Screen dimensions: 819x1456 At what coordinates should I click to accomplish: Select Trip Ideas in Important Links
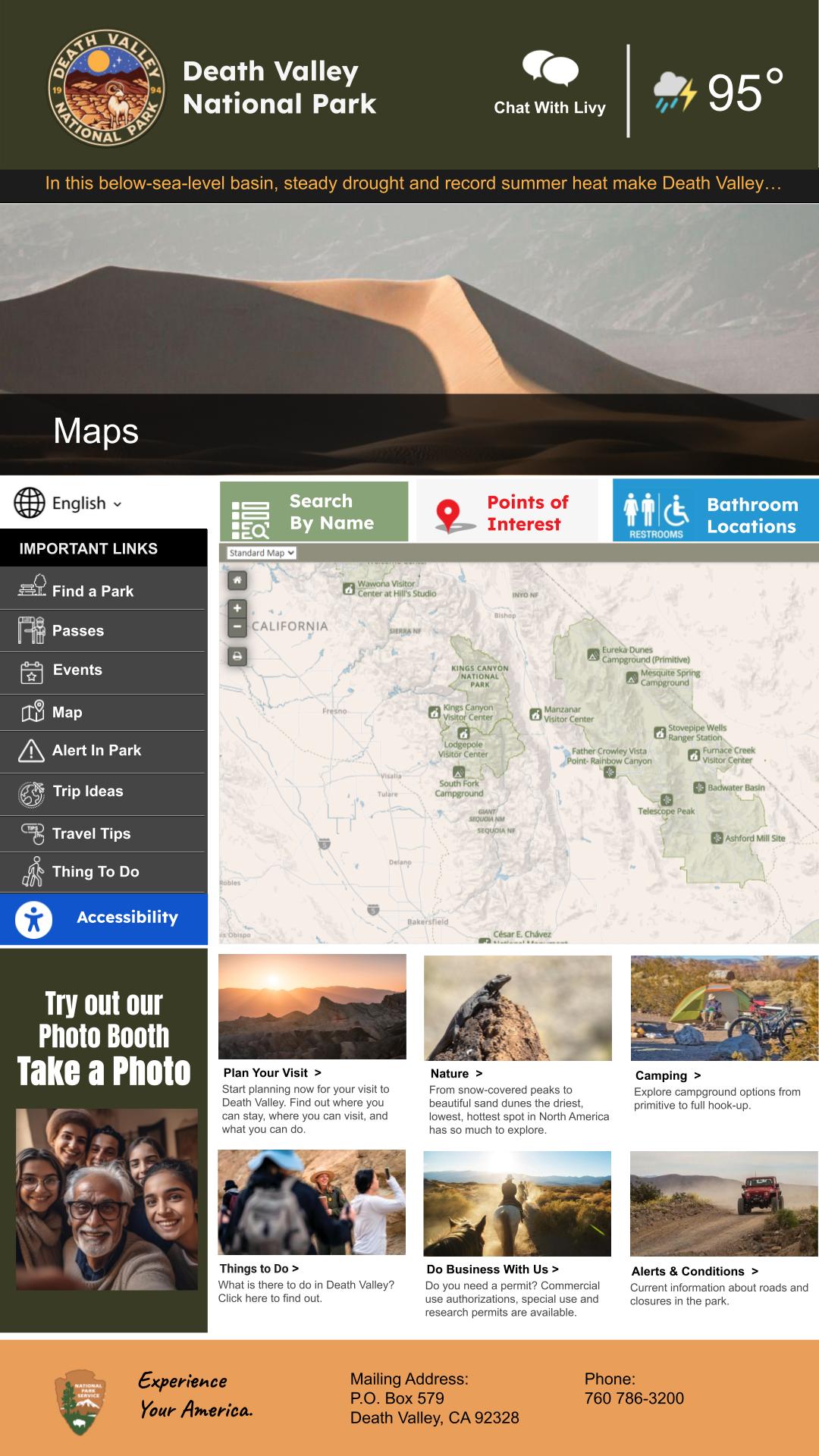click(x=103, y=793)
